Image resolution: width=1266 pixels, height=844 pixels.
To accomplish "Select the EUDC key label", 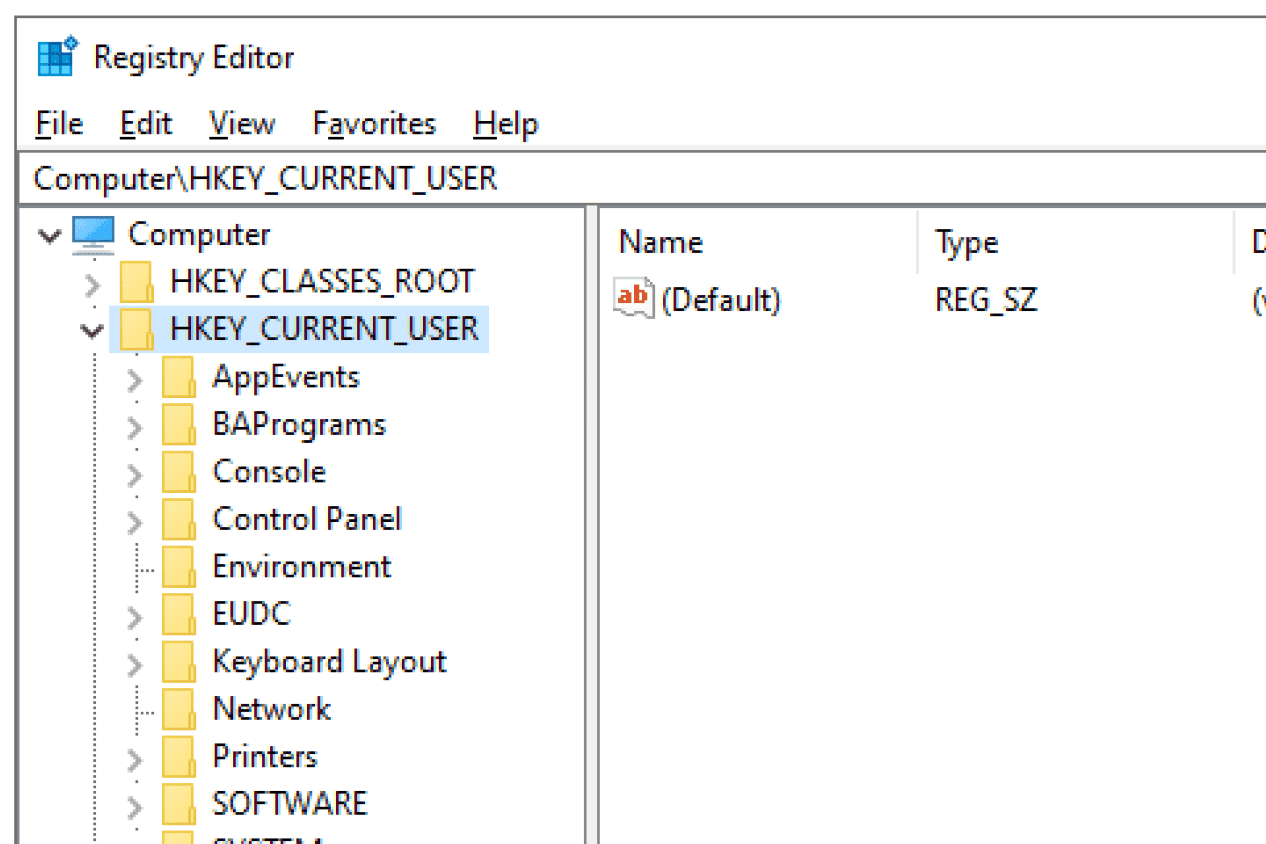I will [x=251, y=614].
